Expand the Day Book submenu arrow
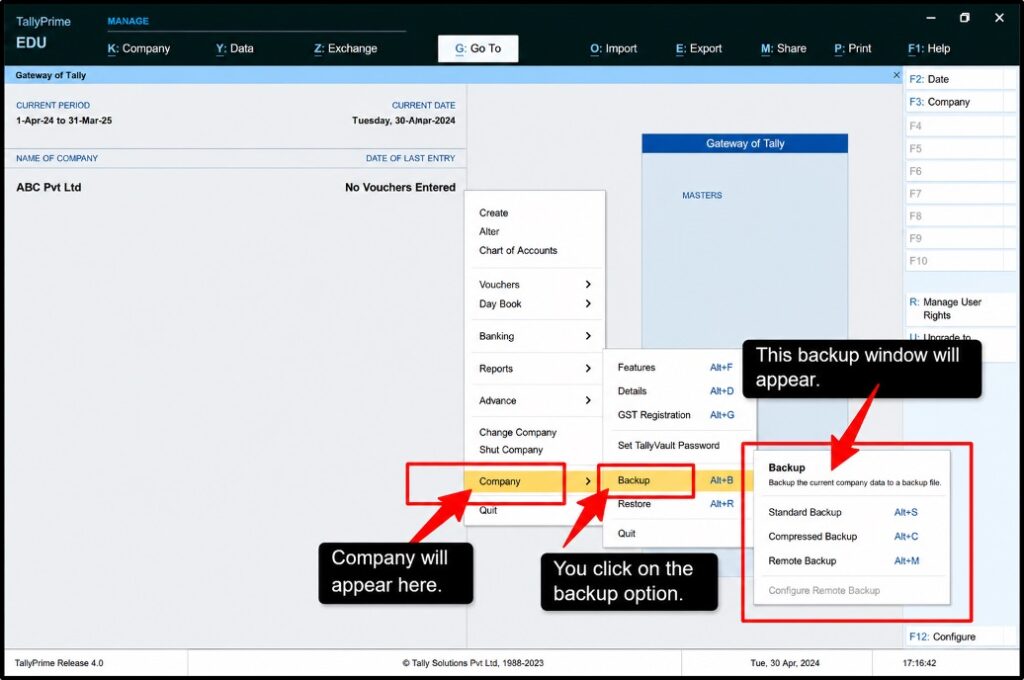Screen dimensions: 1024x680 coord(588,304)
